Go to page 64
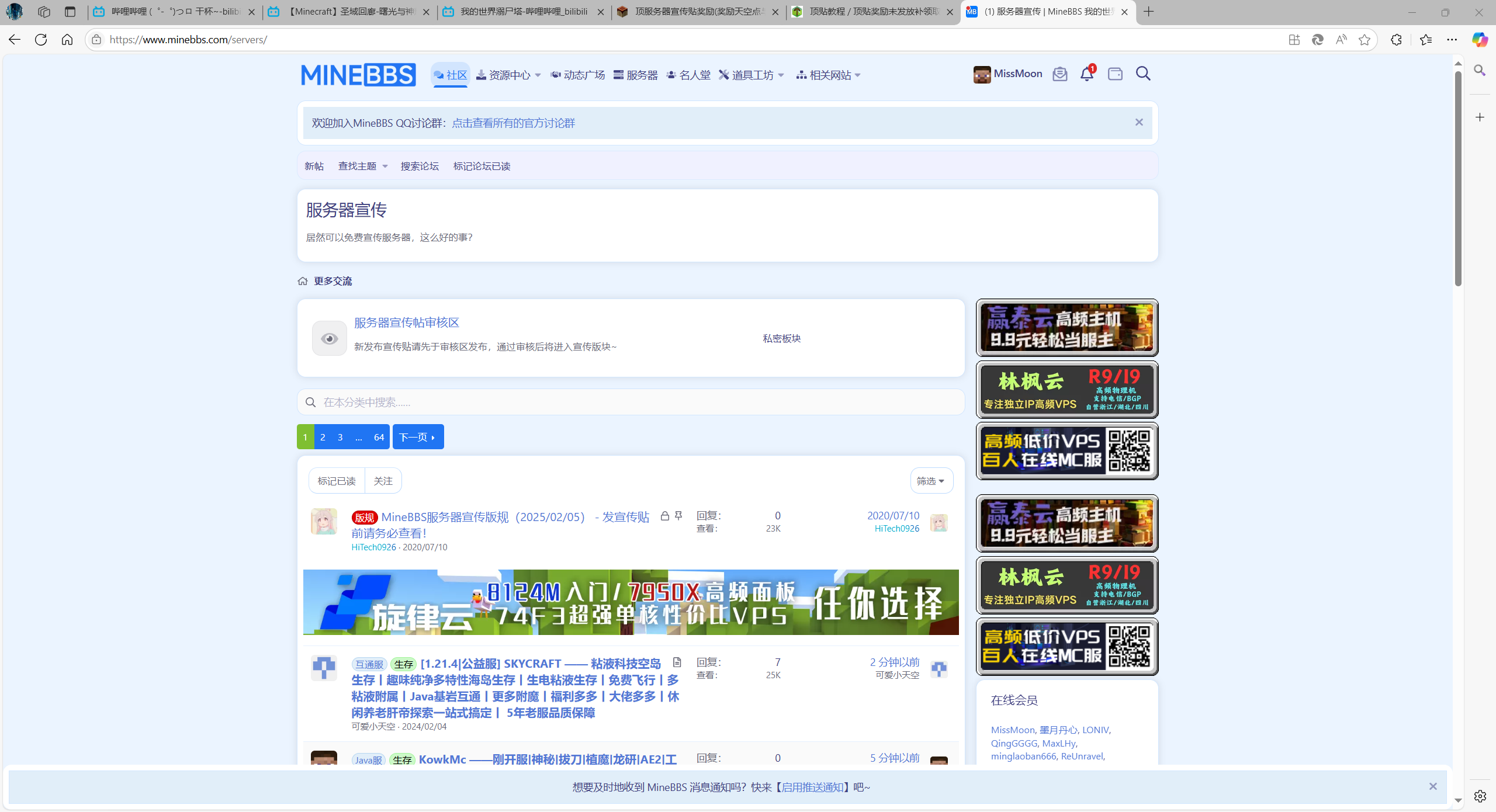The height and width of the screenshot is (812, 1496). [379, 437]
